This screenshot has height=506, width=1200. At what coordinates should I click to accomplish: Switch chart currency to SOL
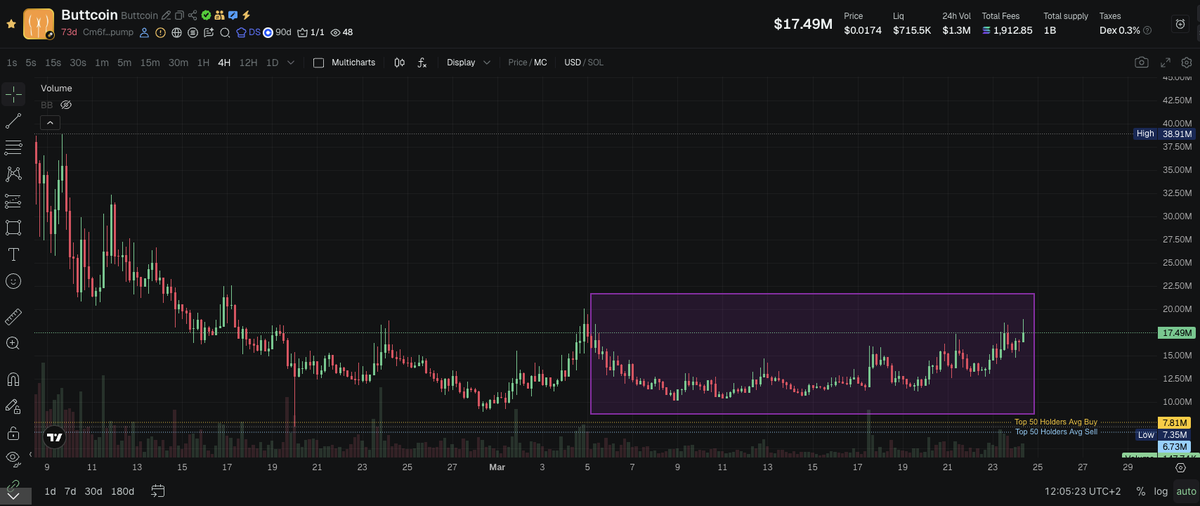click(x=596, y=62)
